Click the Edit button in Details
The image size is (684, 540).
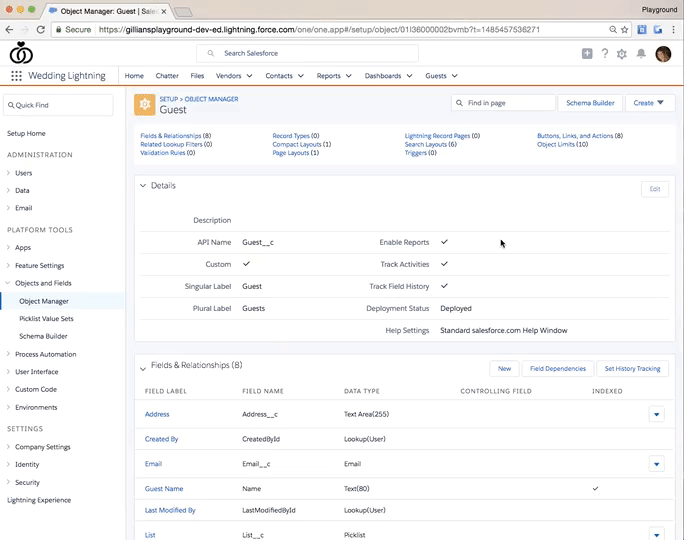[x=655, y=189]
